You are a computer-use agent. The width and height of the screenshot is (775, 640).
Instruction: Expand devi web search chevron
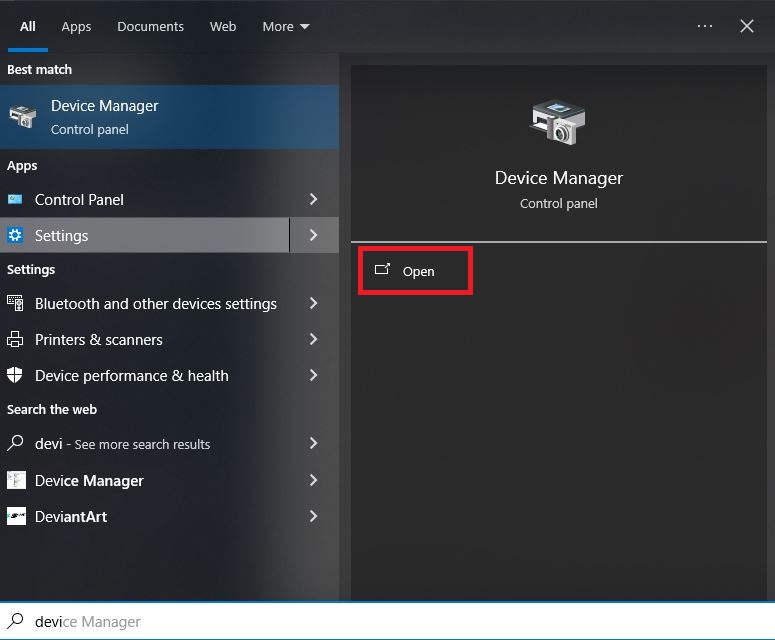313,443
